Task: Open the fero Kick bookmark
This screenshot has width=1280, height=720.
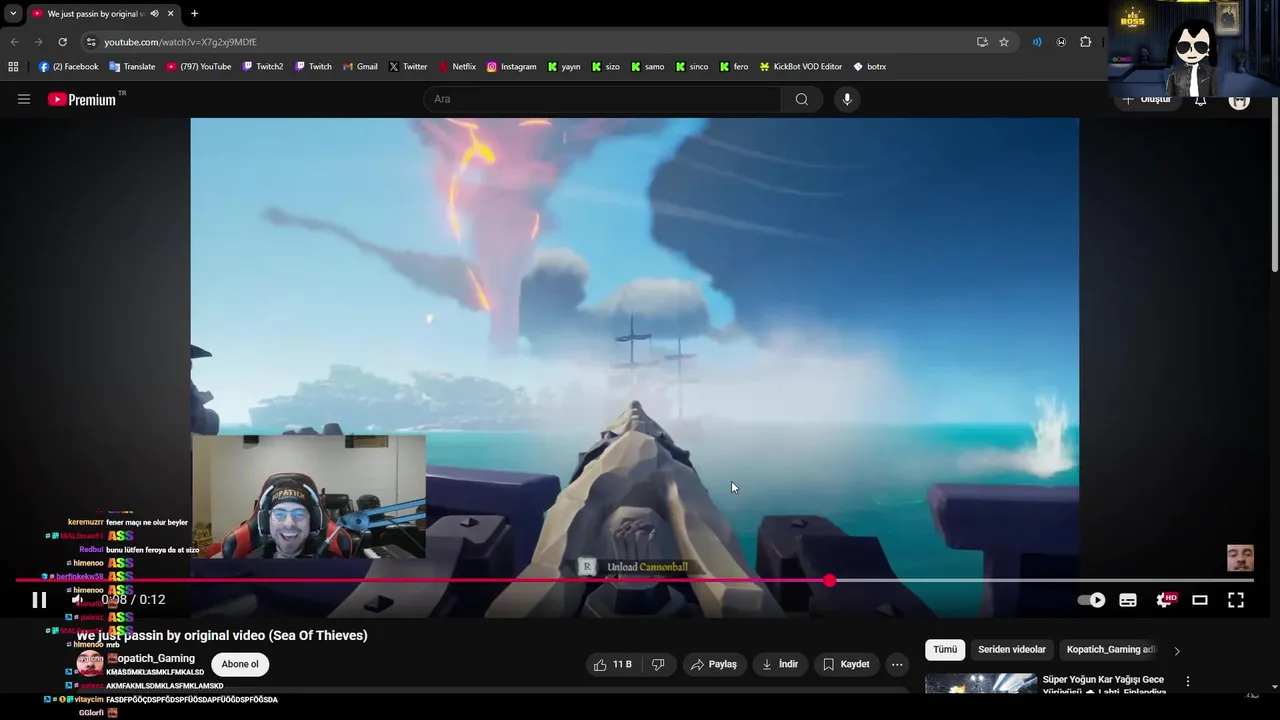Action: (x=734, y=67)
